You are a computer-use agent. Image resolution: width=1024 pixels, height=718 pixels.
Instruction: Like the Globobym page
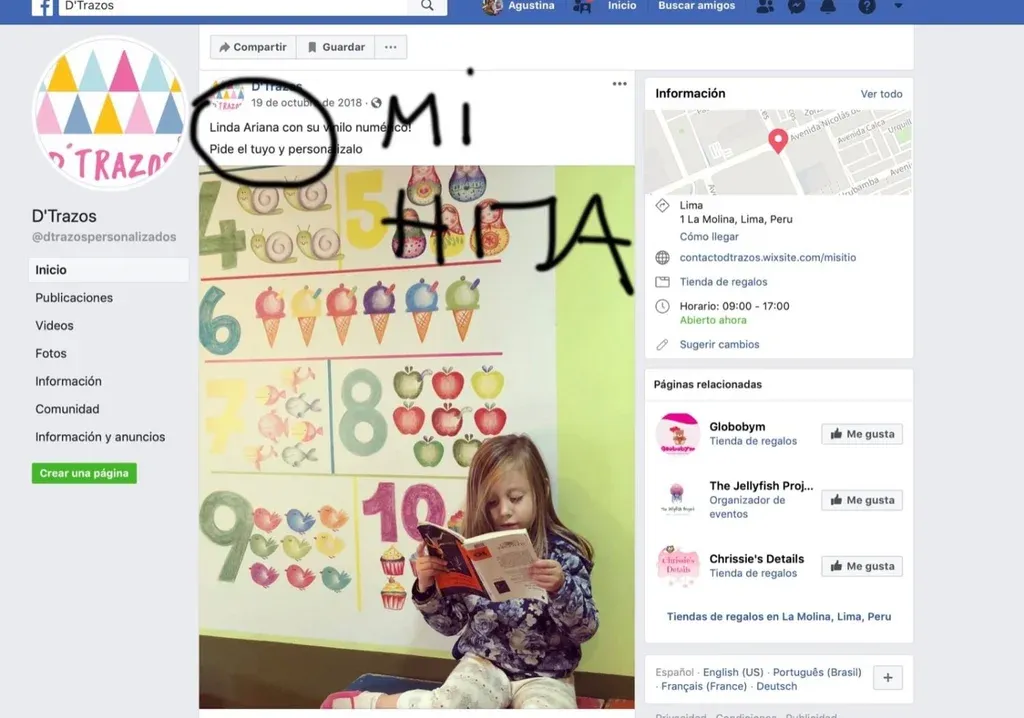point(861,434)
